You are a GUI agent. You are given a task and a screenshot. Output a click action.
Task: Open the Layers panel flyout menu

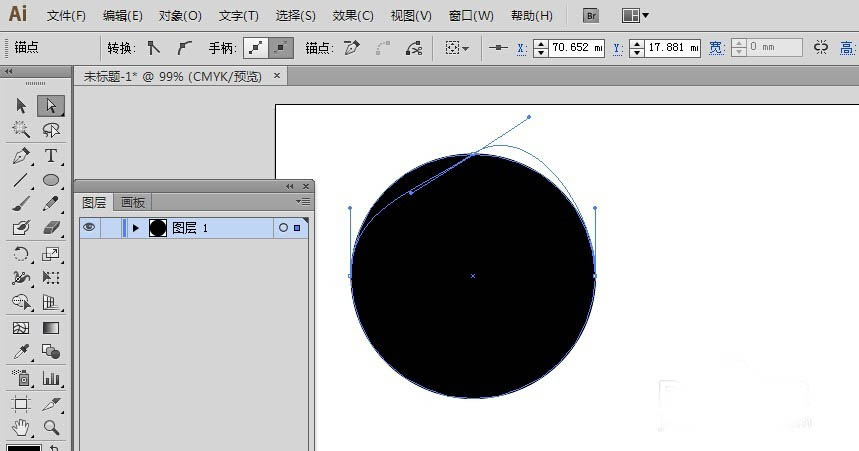coord(303,202)
